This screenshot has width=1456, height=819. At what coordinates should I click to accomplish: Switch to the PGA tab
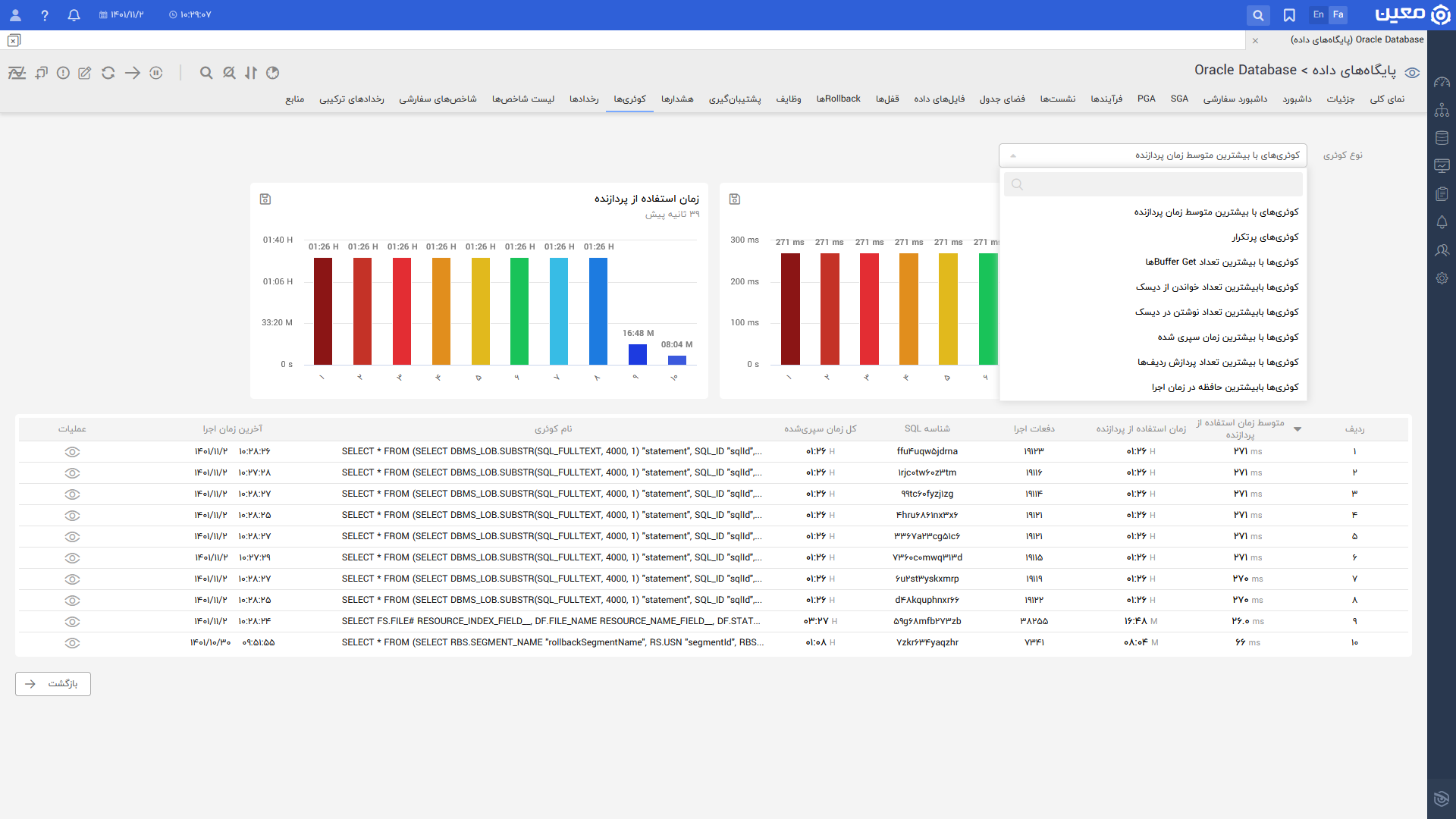click(1146, 99)
